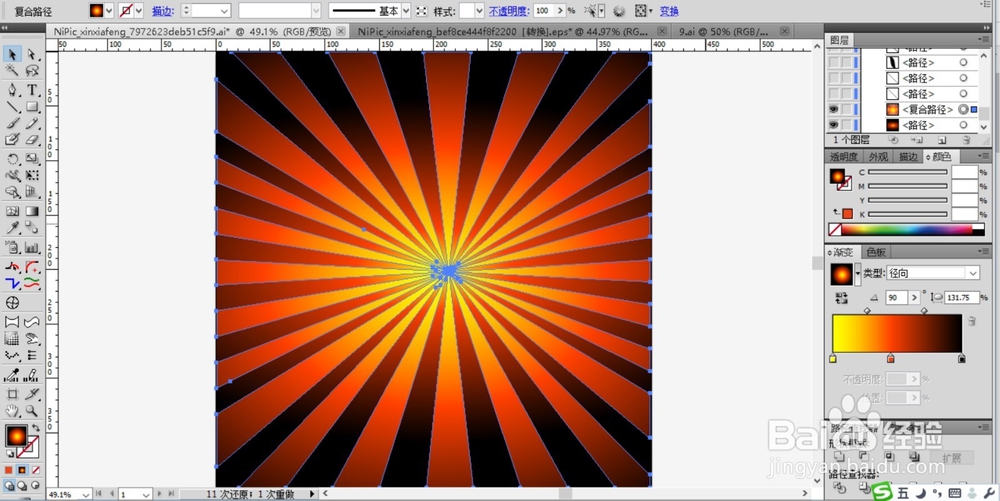Create new layer in Layers panel
The image size is (1000, 501).
942,140
